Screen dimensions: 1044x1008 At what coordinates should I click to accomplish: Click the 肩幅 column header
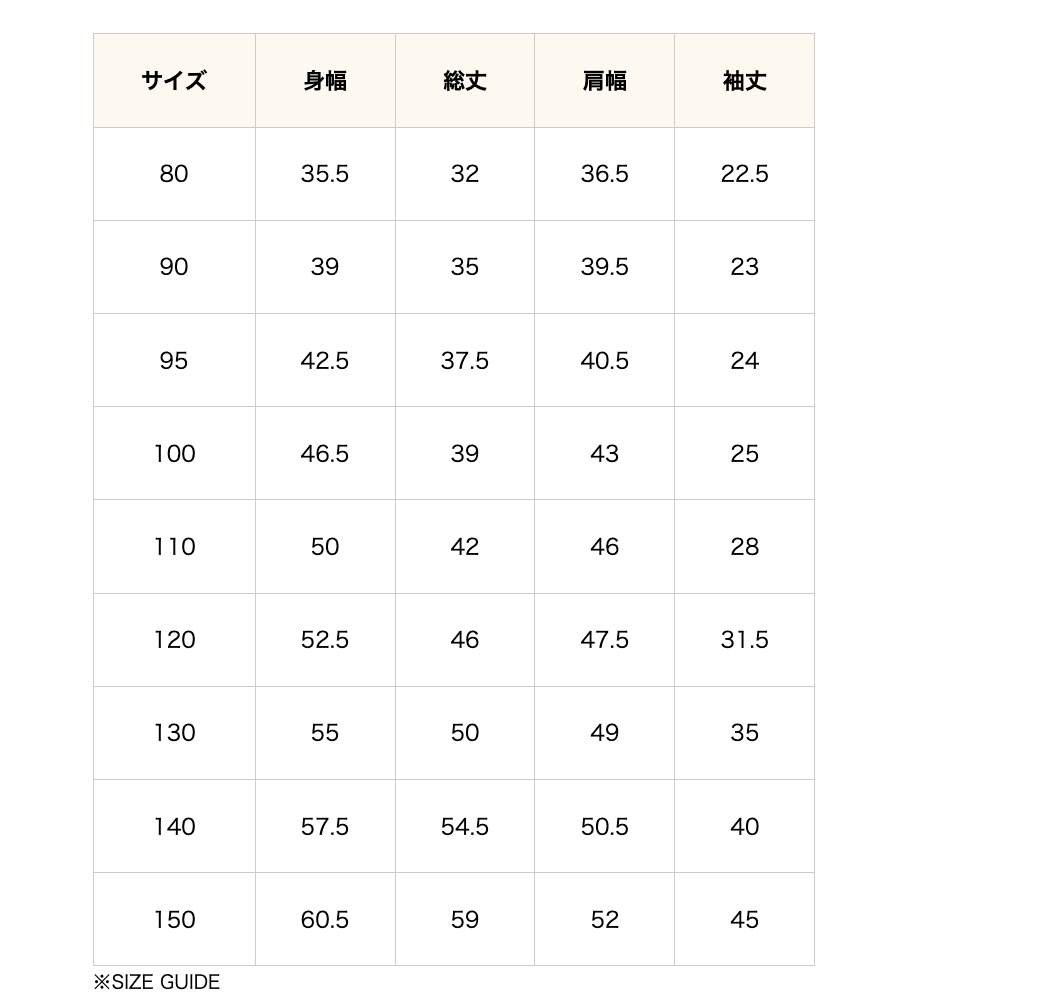point(605,81)
